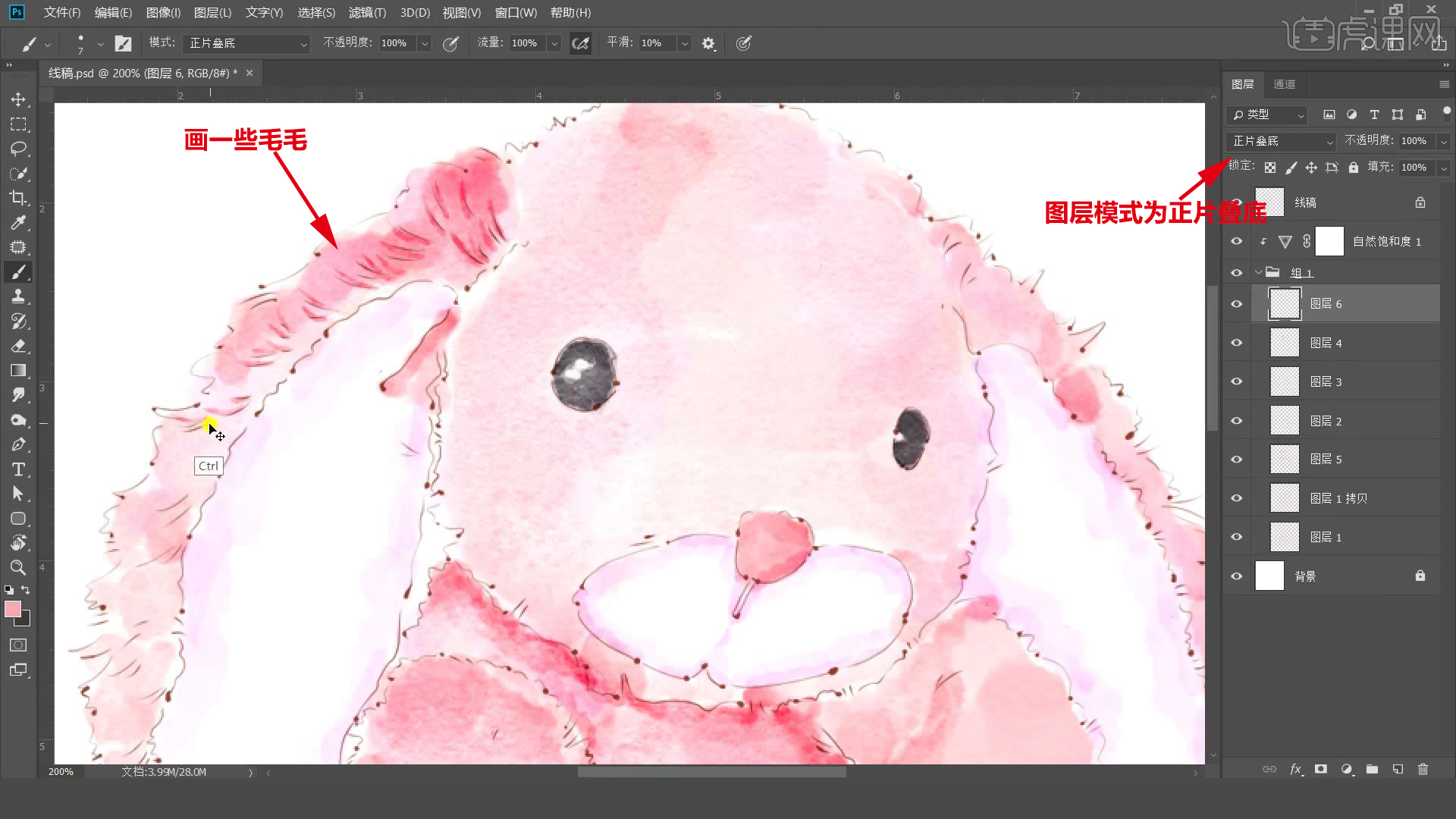The image size is (1456, 819).
Task: Click zoom level 200% field
Action: point(61,772)
